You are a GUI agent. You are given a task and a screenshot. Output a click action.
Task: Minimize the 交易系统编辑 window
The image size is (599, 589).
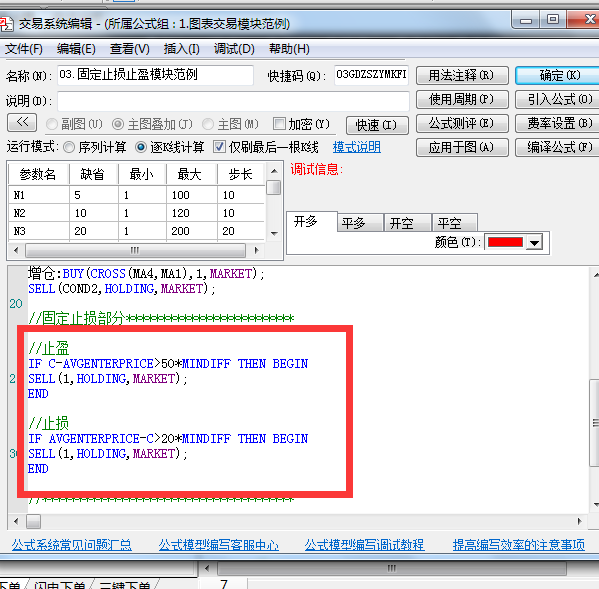pos(526,20)
